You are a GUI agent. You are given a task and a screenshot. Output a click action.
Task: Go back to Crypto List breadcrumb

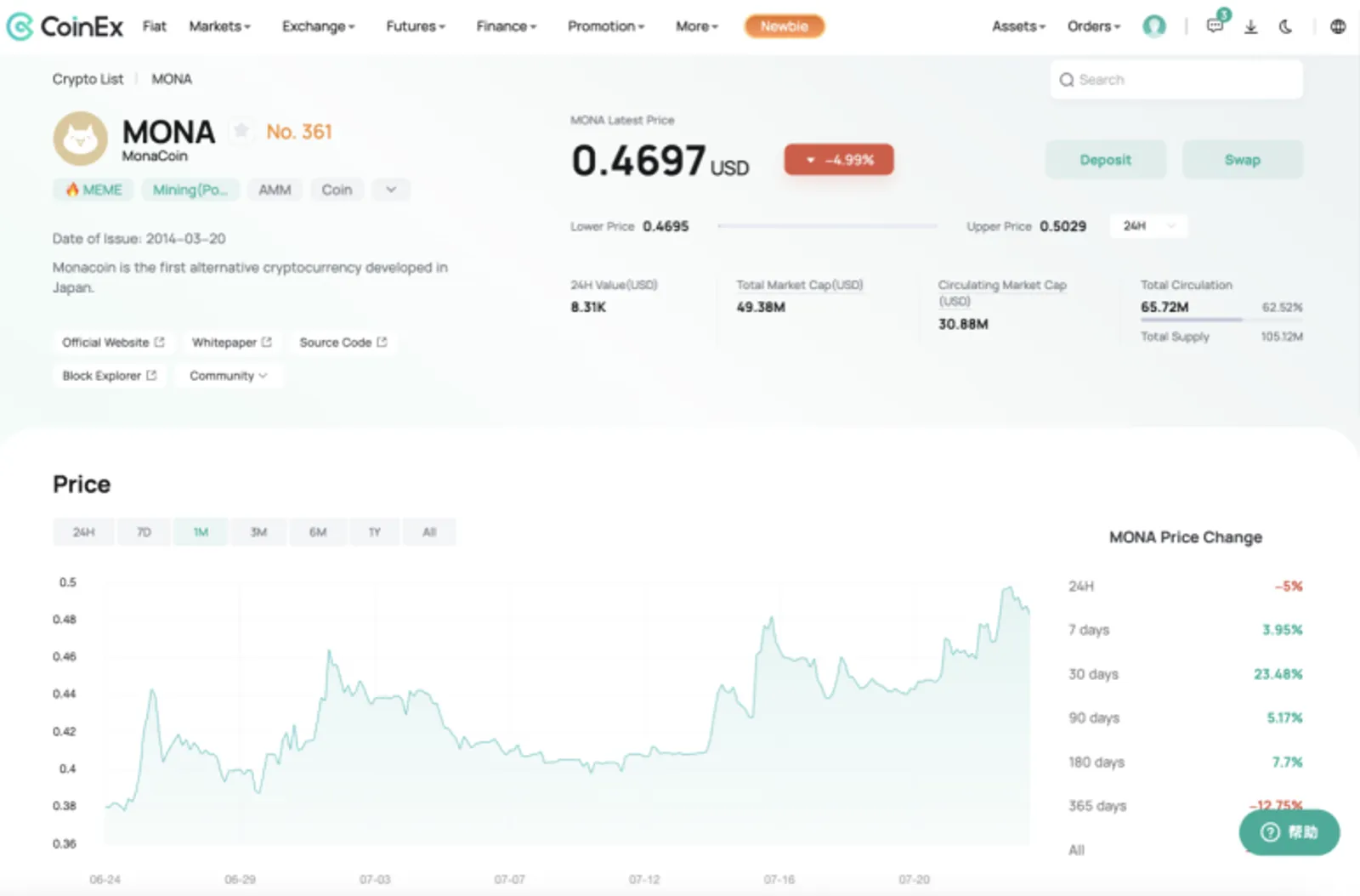[88, 79]
